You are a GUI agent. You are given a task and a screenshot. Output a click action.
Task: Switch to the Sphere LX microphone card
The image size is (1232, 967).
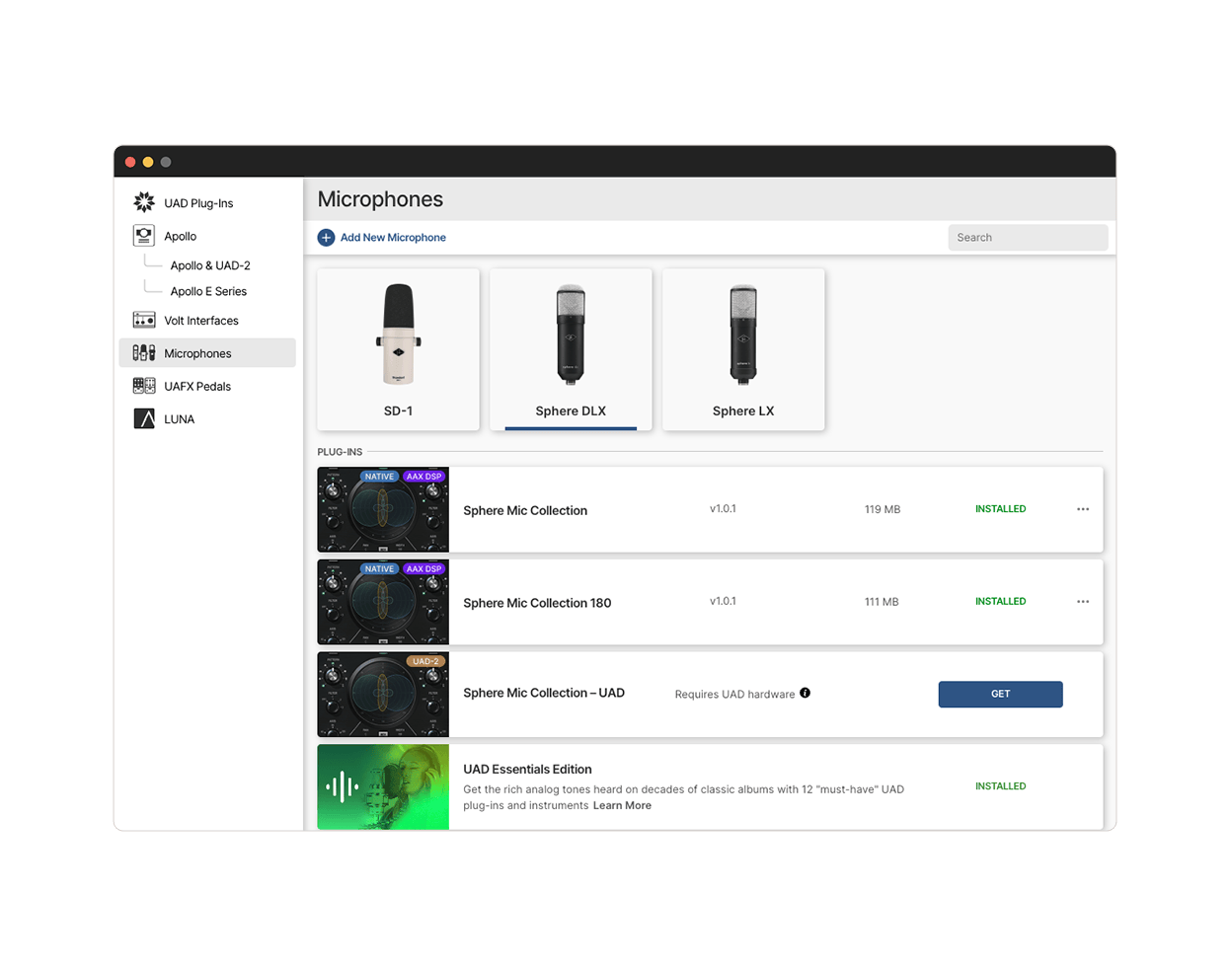pyautogui.click(x=742, y=349)
